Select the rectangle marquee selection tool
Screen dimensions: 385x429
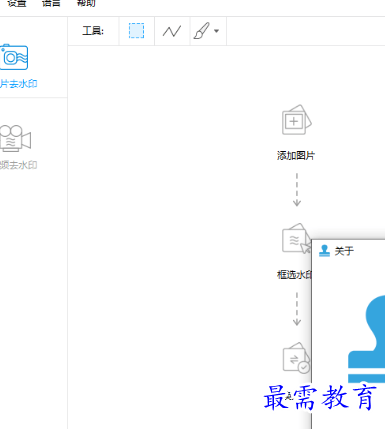[x=136, y=31]
